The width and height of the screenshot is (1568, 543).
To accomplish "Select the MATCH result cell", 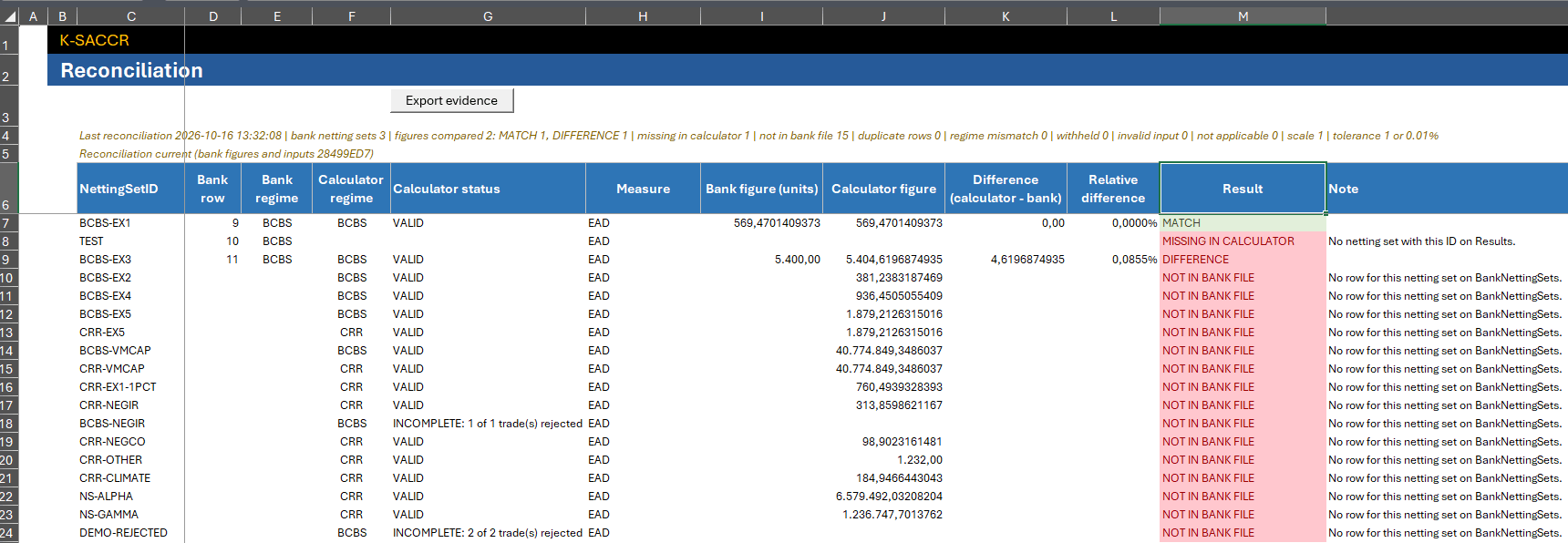I will point(1243,223).
